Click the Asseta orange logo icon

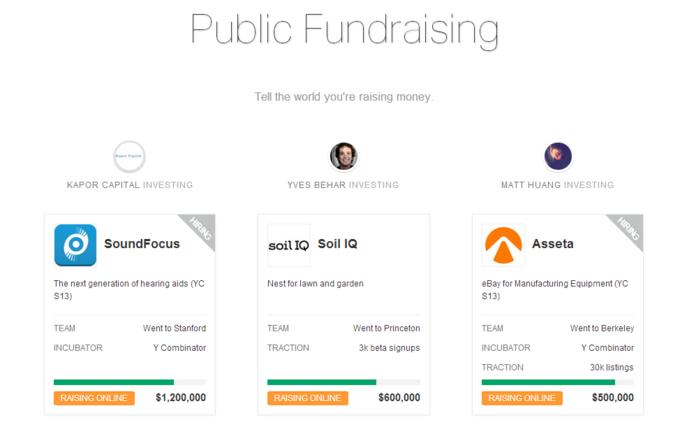point(503,245)
